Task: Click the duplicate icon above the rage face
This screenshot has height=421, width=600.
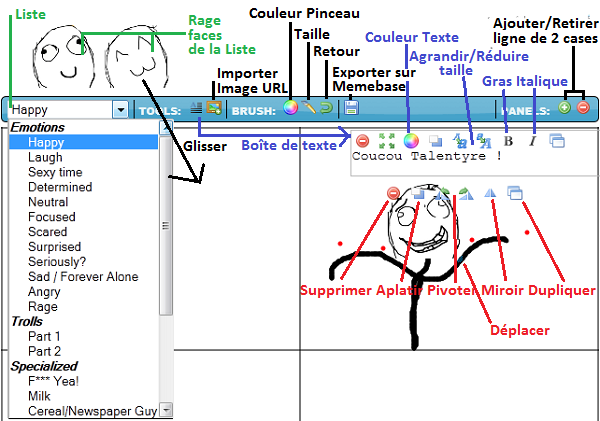Action: coord(514,192)
